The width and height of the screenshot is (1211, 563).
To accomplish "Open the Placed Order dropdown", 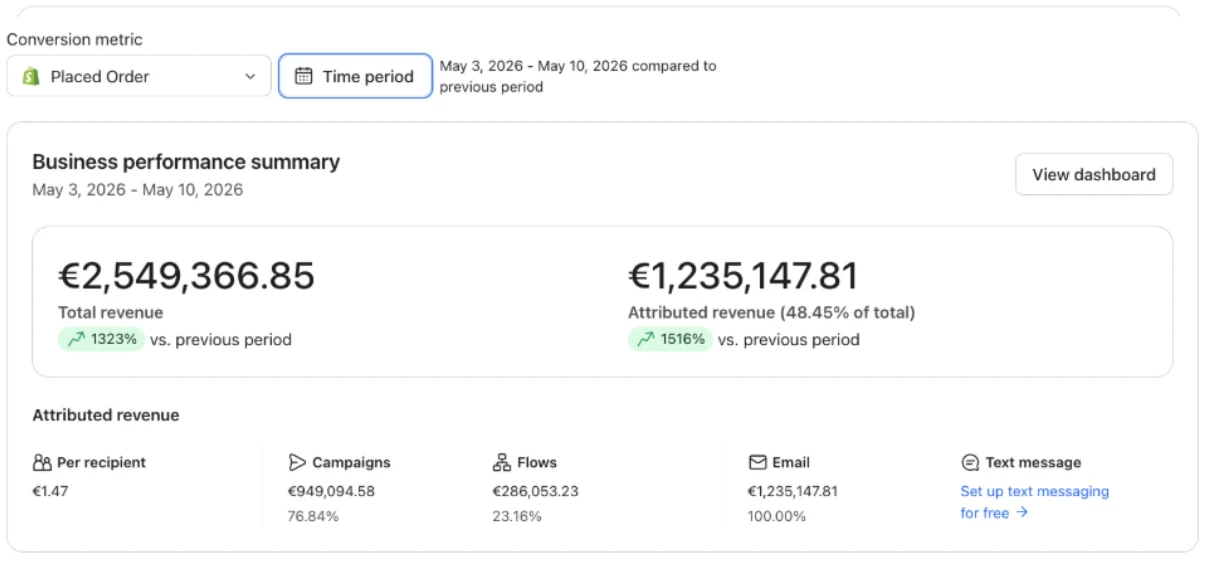I will point(139,76).
